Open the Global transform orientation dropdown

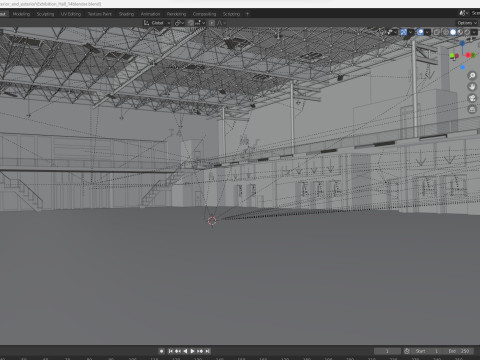pos(157,23)
